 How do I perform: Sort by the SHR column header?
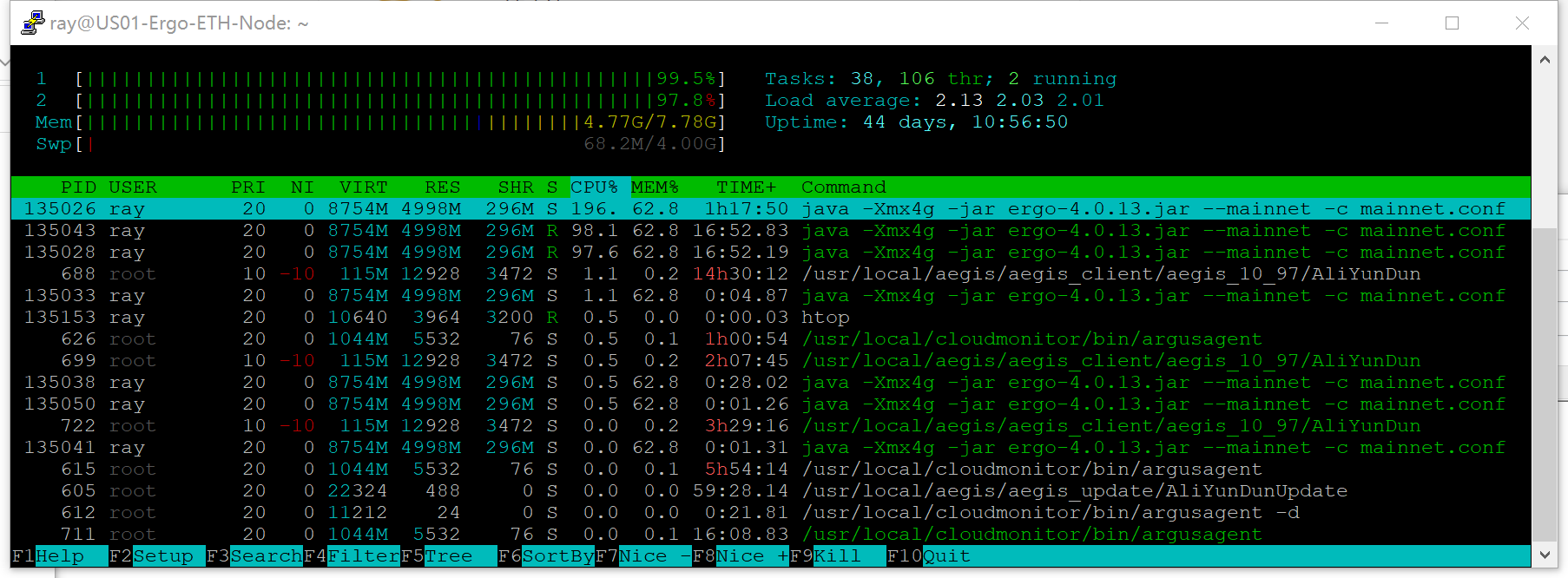[x=516, y=187]
